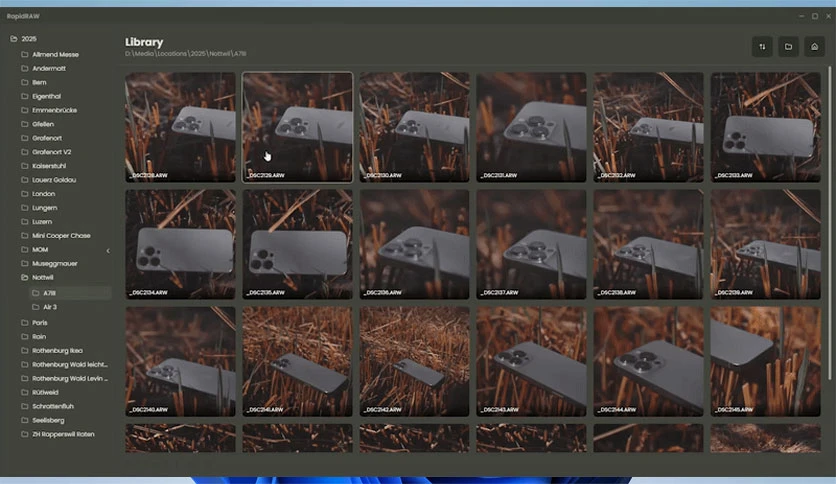Open the ZH Rapperswil Raten folder
Screen dimensions: 836x484
click(63, 434)
